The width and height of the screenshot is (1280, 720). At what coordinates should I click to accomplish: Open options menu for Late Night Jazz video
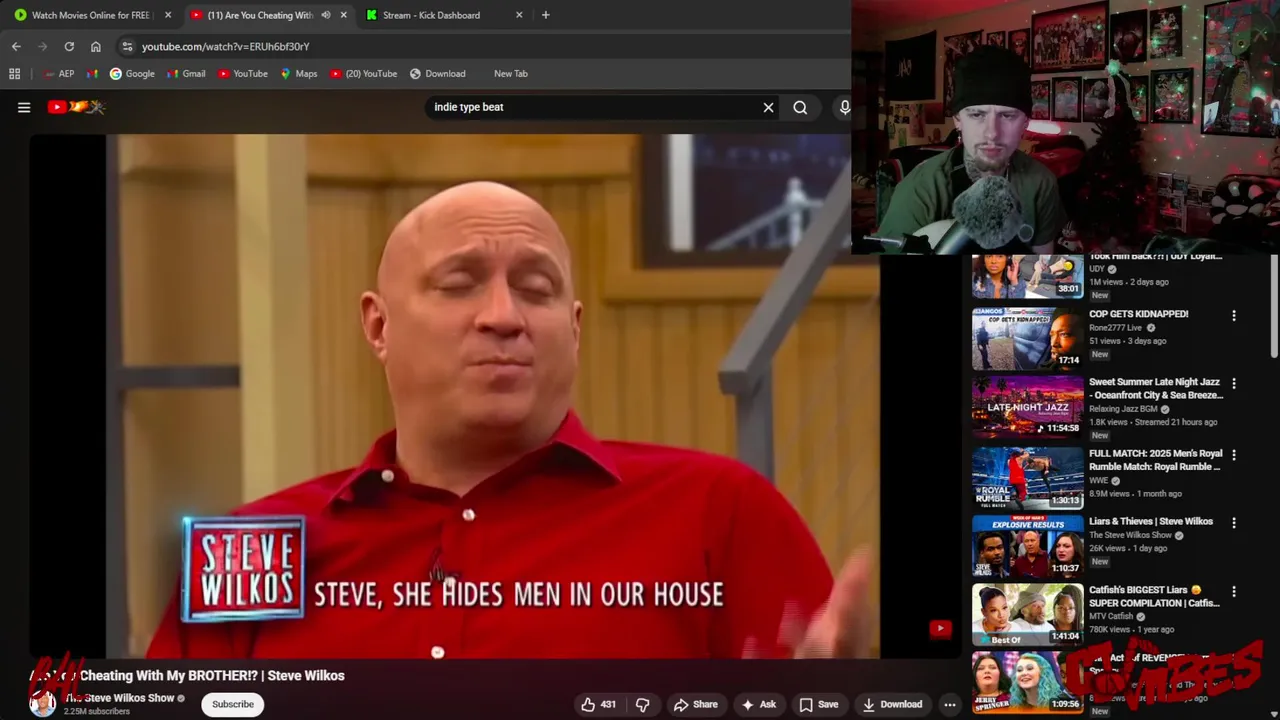click(1233, 383)
